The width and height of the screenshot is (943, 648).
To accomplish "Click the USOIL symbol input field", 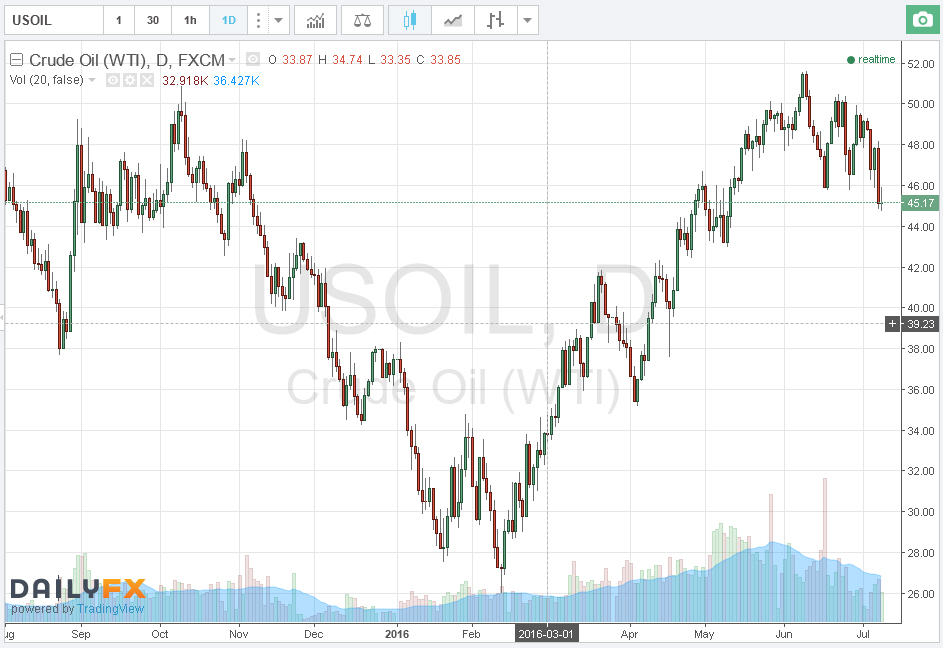I will [x=52, y=20].
